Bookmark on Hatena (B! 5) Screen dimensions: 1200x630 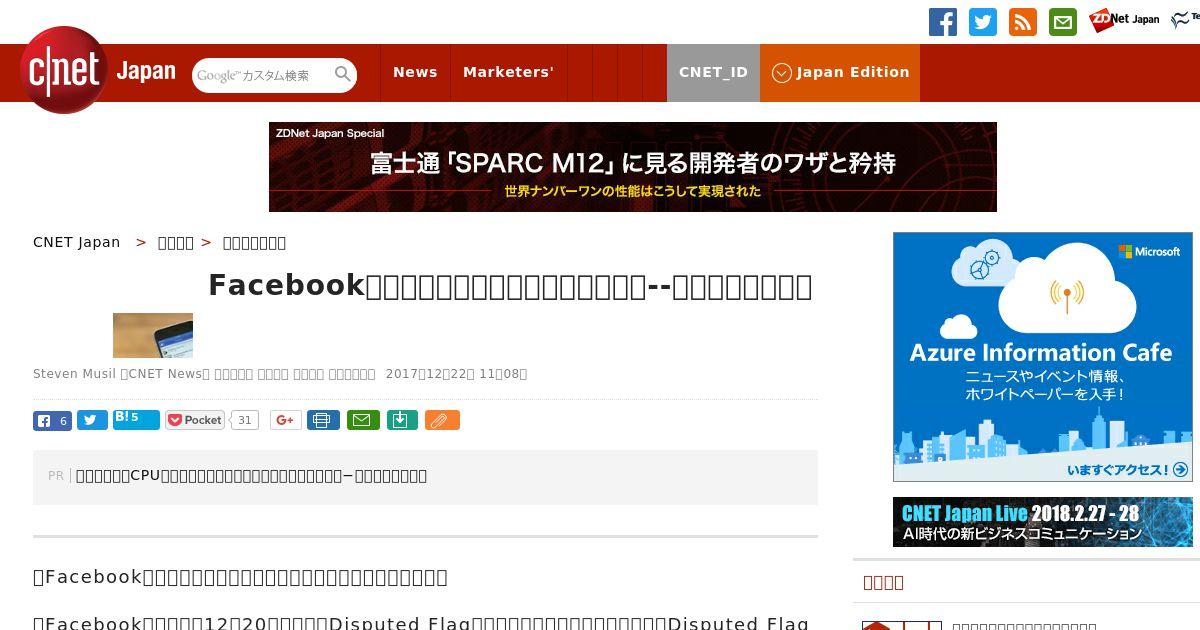coord(136,420)
